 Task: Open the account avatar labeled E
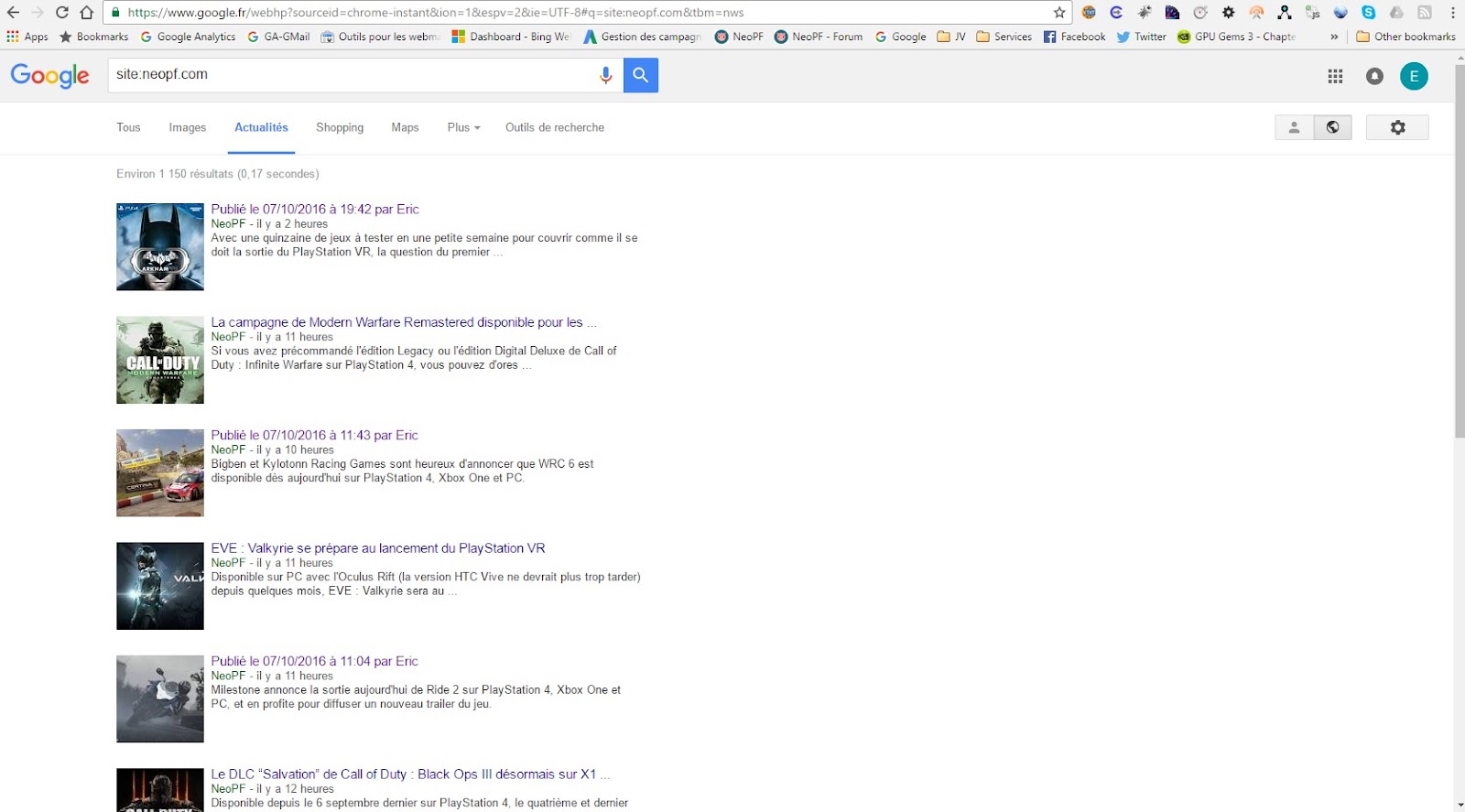point(1414,77)
